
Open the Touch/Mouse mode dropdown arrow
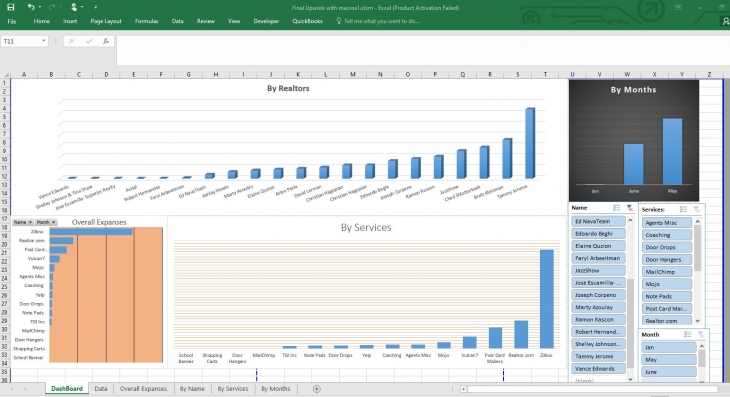82,7
